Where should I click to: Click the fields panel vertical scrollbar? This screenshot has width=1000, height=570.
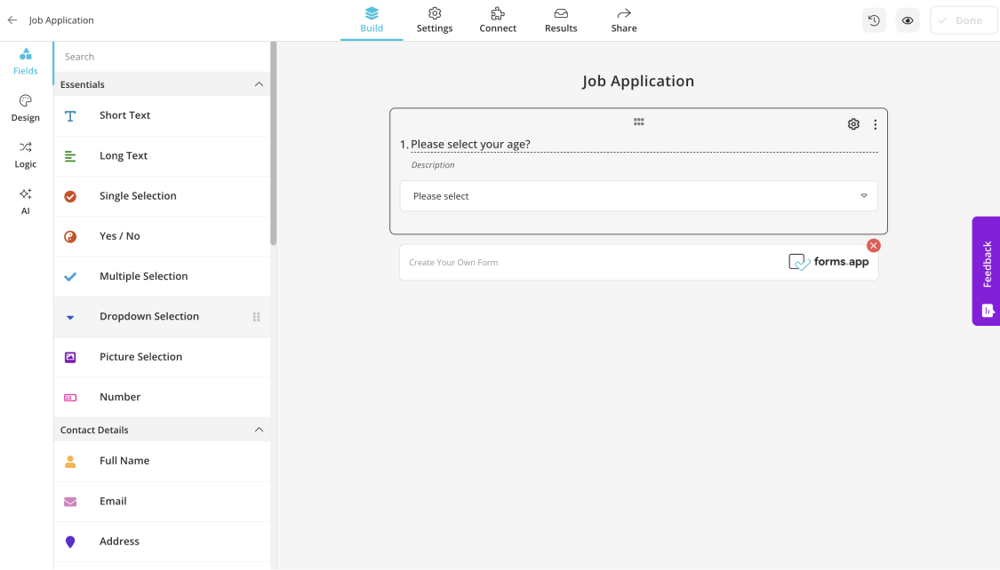[x=274, y=143]
